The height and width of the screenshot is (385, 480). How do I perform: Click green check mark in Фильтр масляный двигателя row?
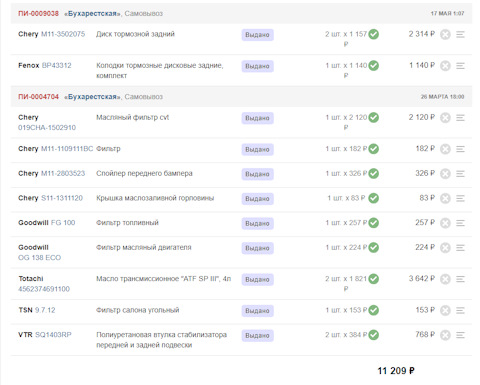click(x=374, y=247)
